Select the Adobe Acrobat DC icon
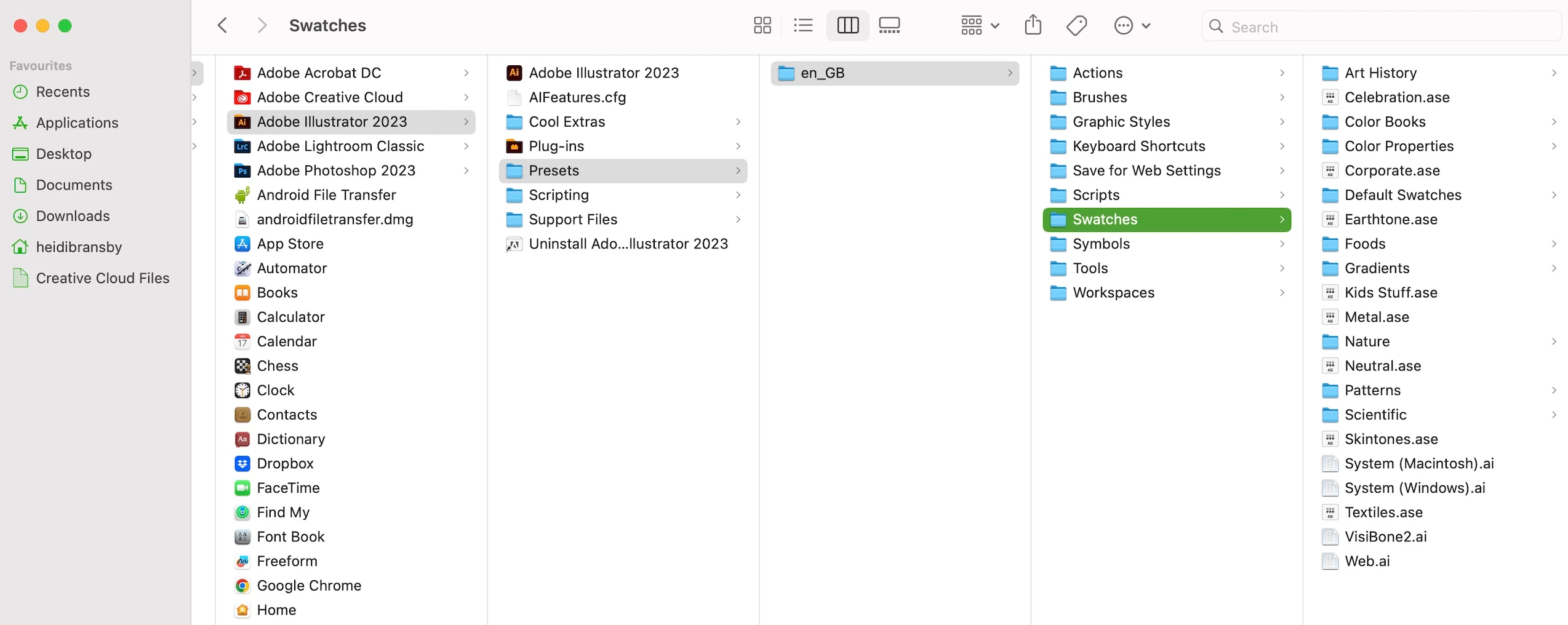1568x625 pixels. click(242, 73)
